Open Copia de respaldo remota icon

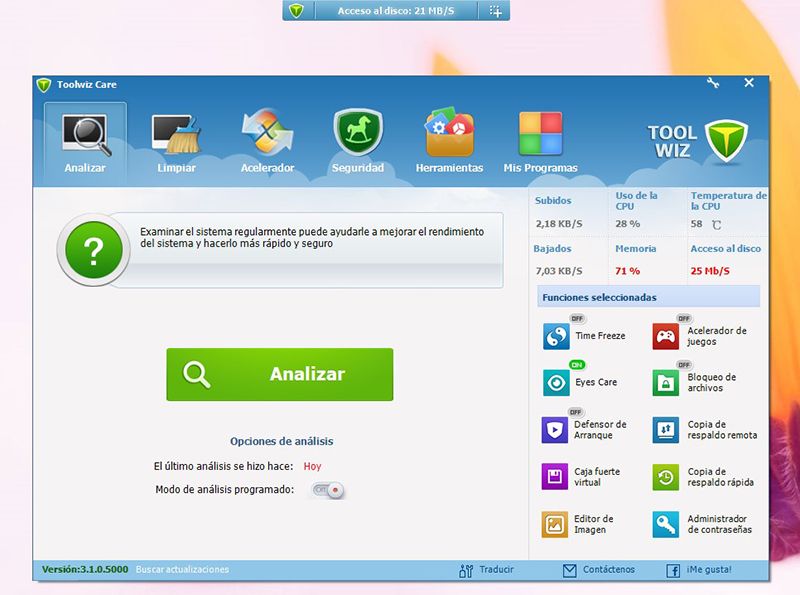pyautogui.click(x=665, y=430)
